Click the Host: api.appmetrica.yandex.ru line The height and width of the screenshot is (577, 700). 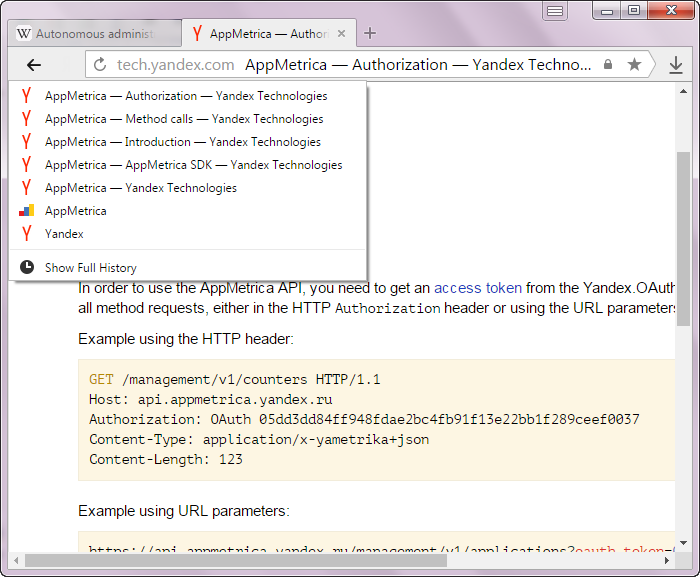coord(210,399)
